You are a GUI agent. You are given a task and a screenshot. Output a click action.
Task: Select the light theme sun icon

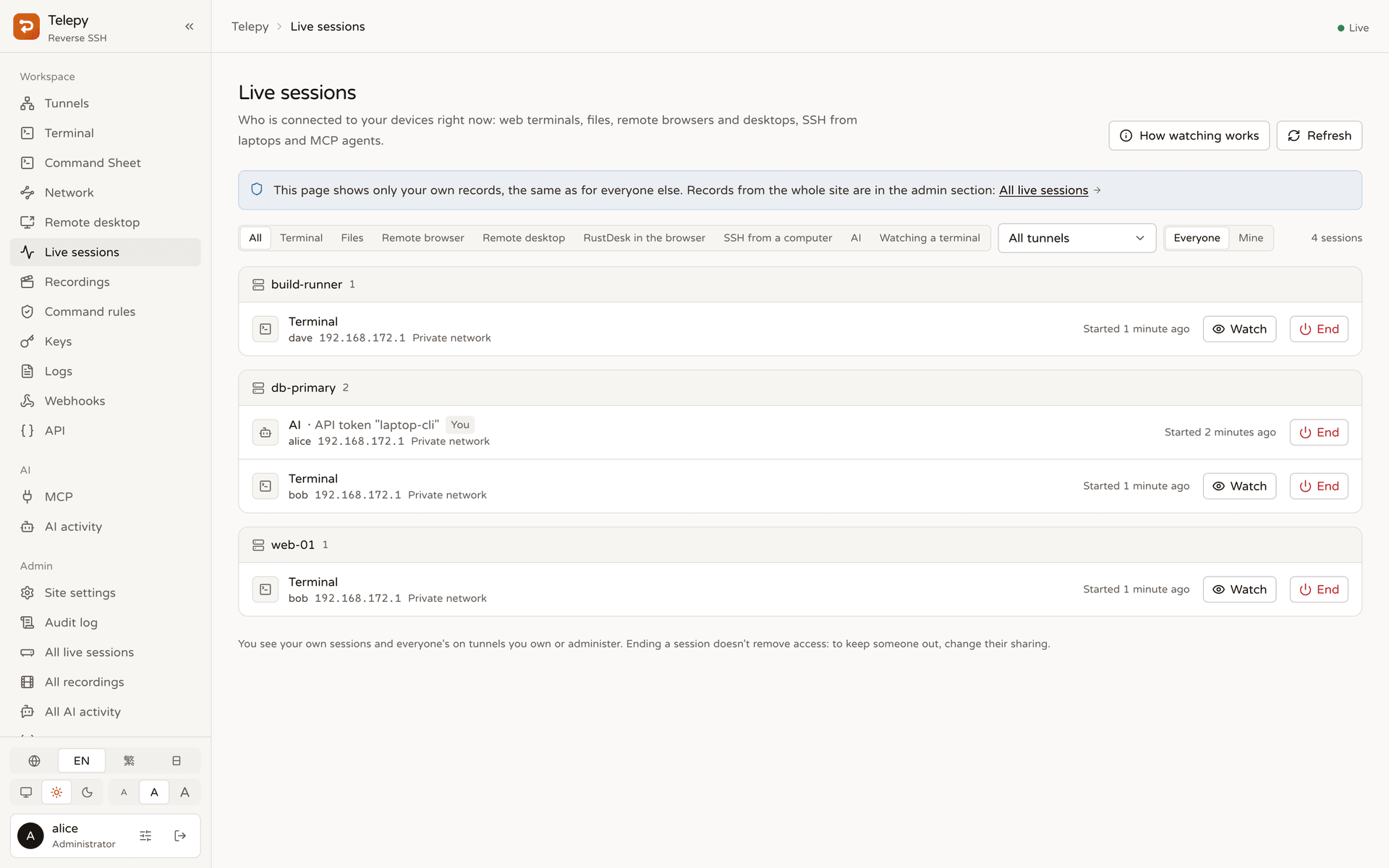coord(56,792)
